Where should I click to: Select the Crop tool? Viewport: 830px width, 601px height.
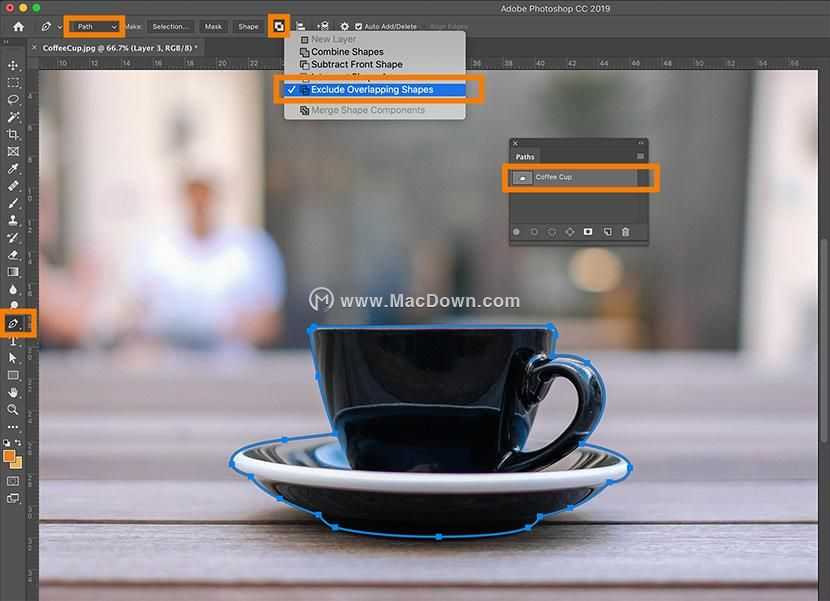13,134
